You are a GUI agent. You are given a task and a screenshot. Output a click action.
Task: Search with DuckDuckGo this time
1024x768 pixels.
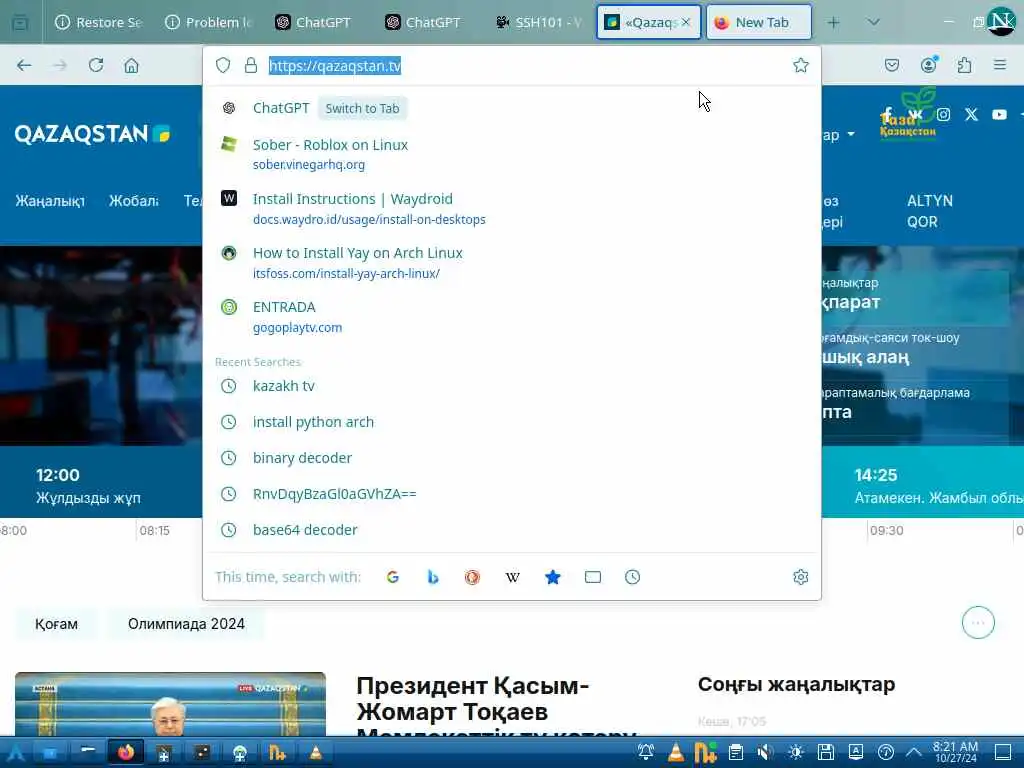472,577
